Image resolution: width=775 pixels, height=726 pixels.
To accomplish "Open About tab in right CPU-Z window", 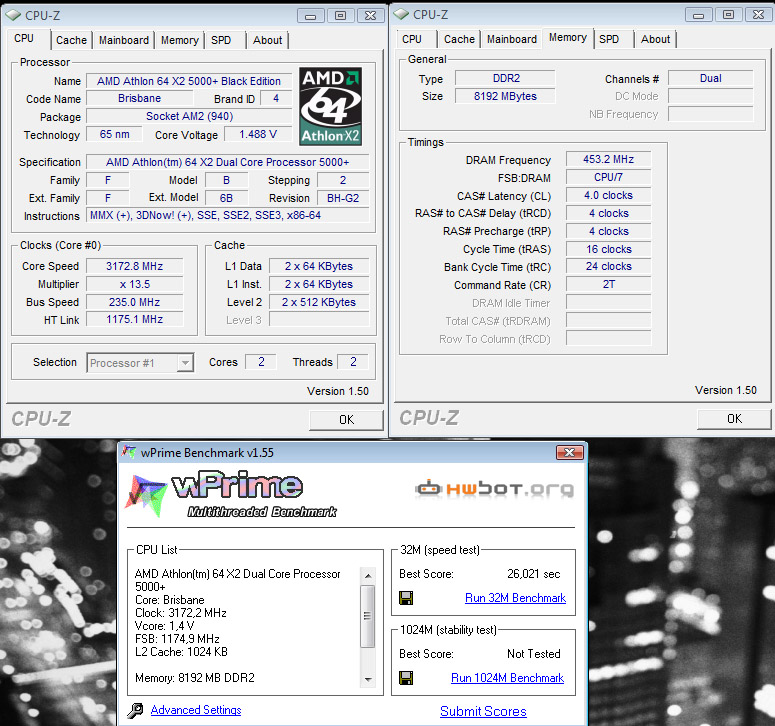I will tap(655, 40).
